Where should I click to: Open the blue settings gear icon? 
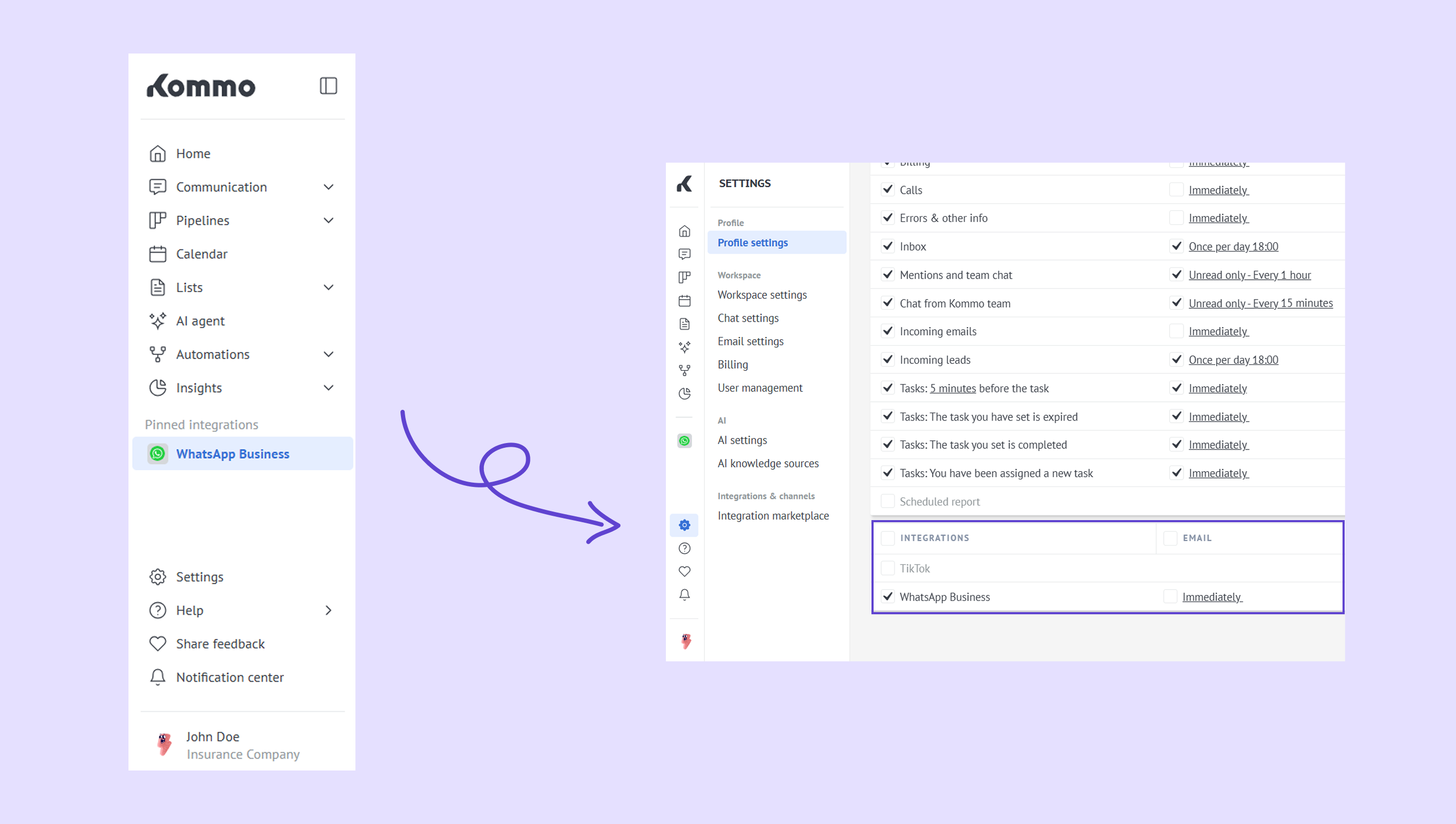tap(685, 525)
